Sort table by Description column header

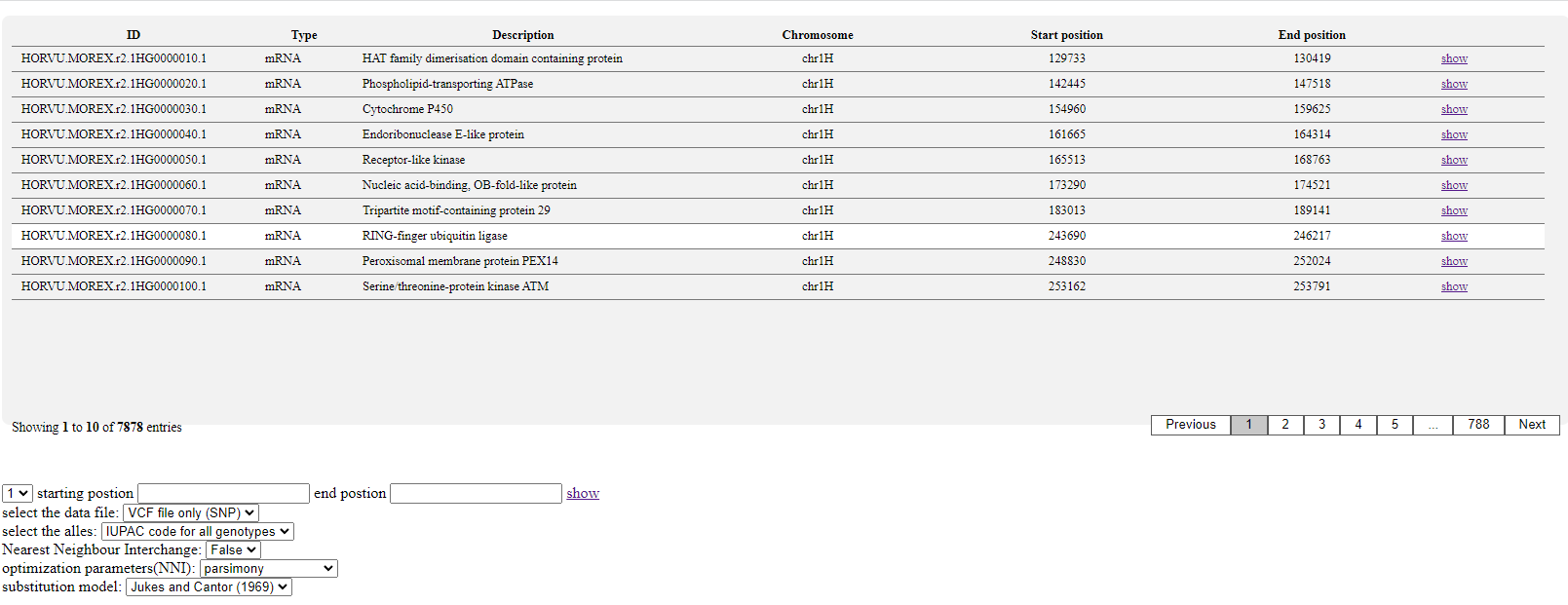point(523,35)
